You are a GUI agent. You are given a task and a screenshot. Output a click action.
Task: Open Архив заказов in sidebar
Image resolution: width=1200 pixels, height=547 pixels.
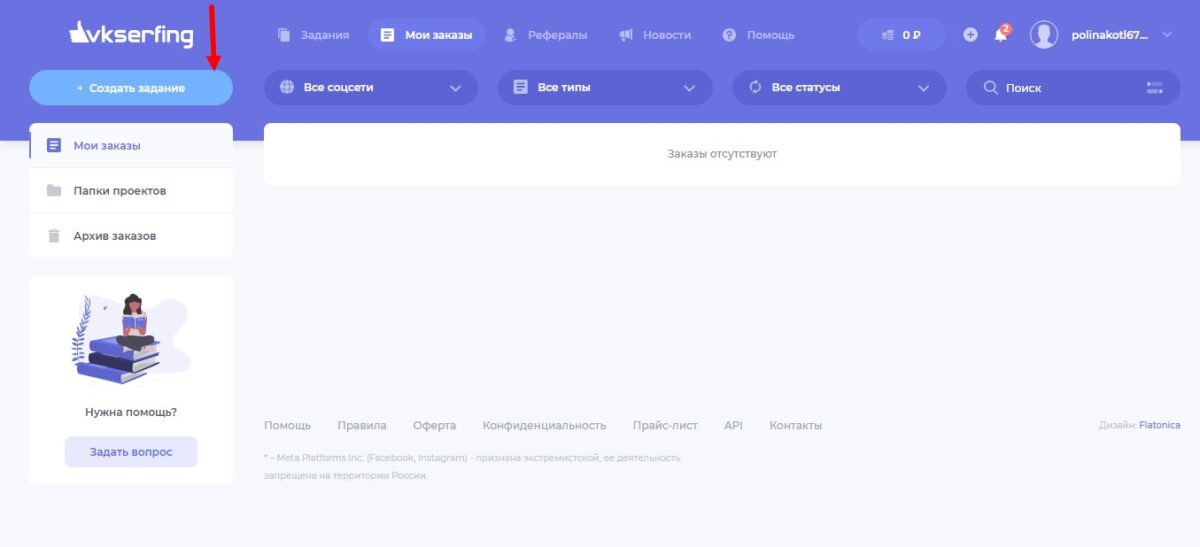[131, 236]
